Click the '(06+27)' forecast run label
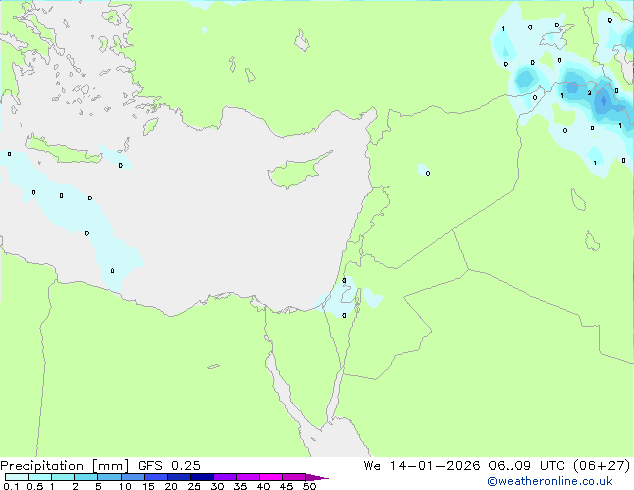Screen dimensions: 634x490 tap(602, 466)
